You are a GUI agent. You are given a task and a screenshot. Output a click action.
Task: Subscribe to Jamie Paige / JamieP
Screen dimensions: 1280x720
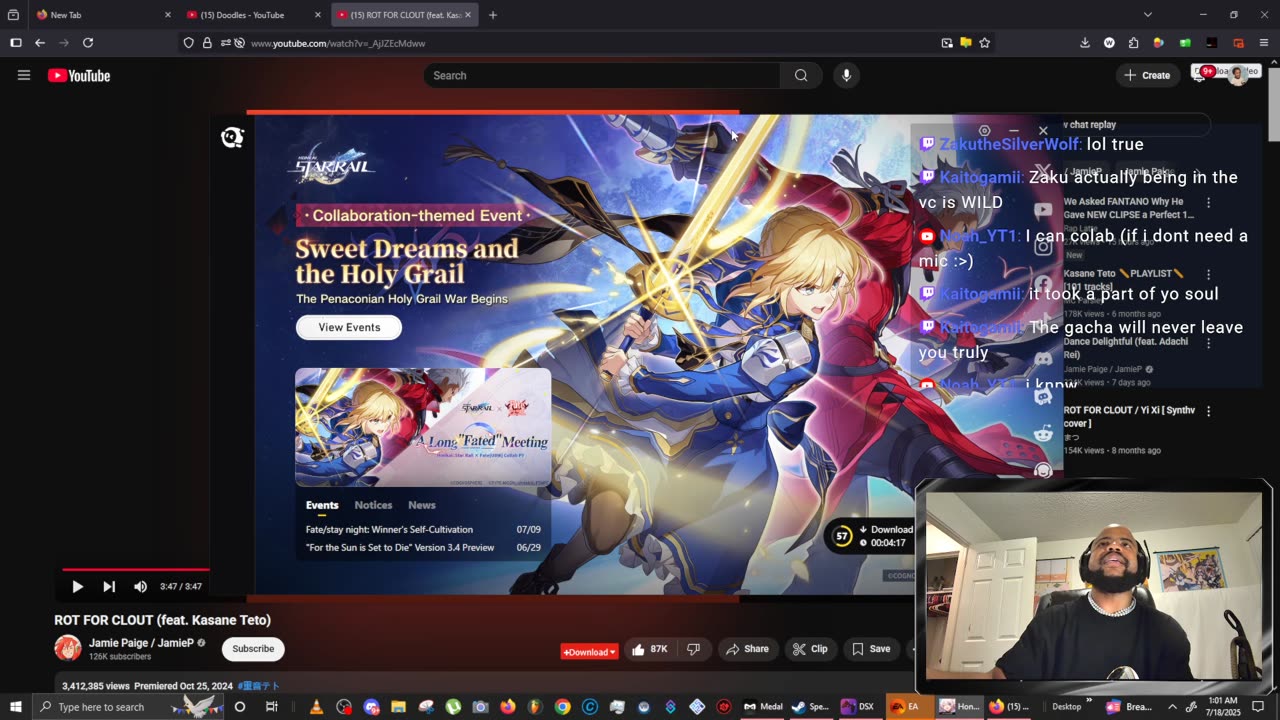click(253, 649)
